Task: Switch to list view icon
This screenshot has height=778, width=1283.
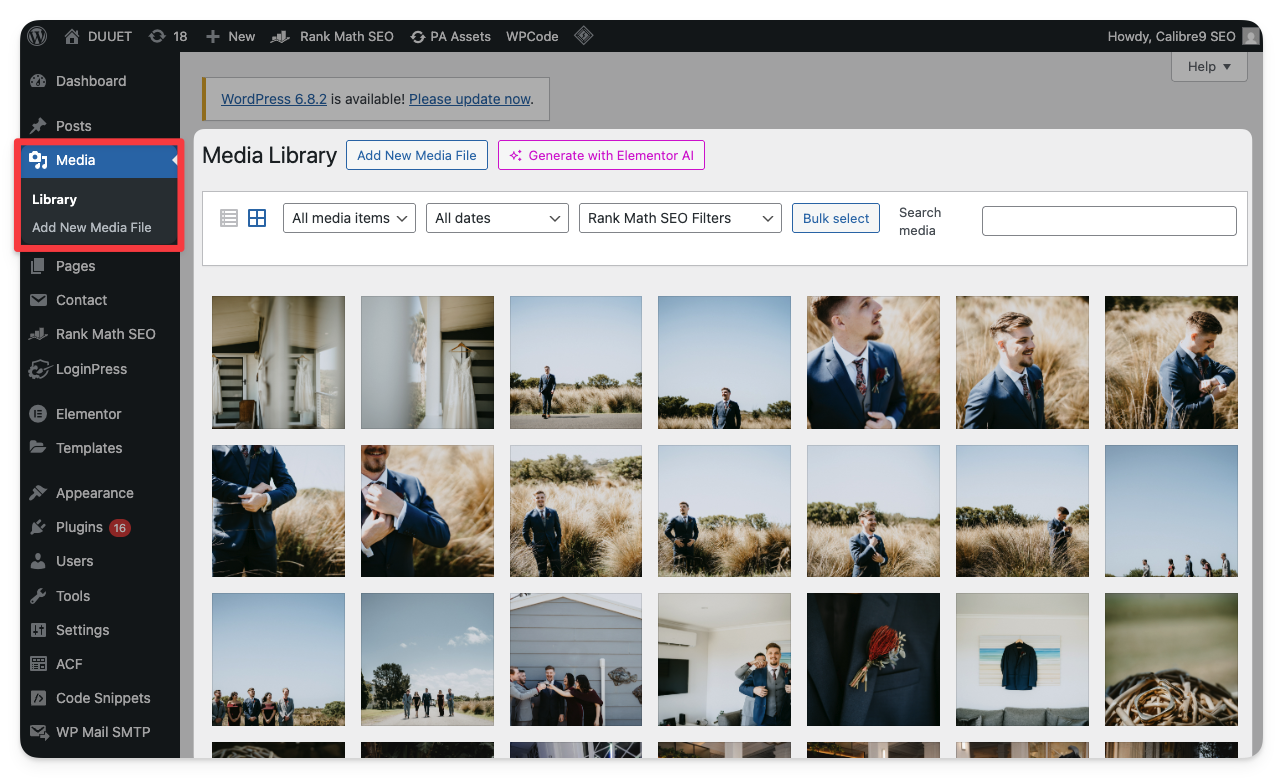Action: pos(229,218)
